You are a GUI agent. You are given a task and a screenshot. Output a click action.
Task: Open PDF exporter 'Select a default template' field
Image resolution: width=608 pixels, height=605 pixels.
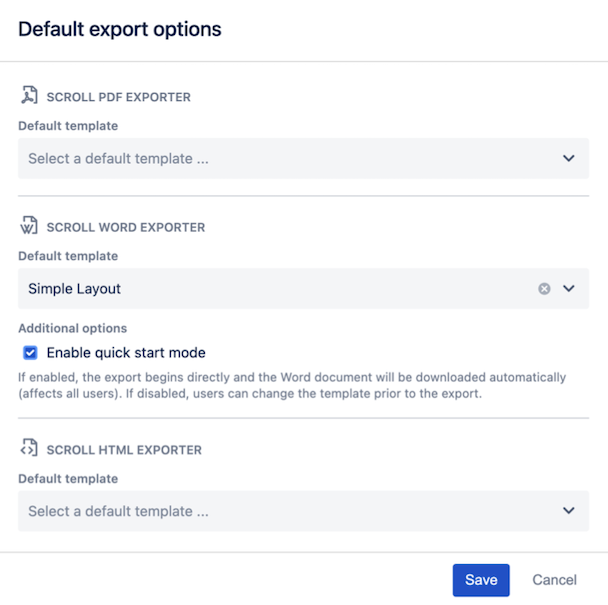[x=280, y=158]
